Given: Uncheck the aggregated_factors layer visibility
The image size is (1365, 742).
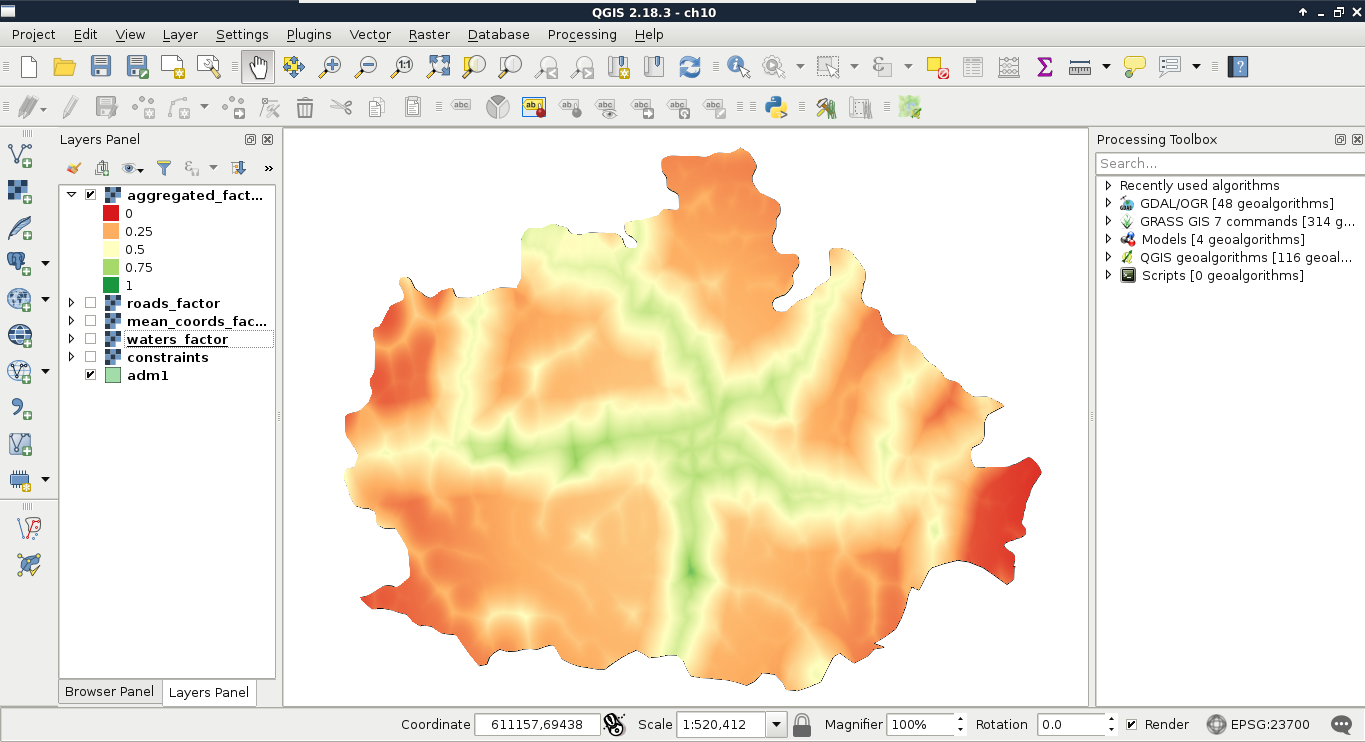Looking at the screenshot, I should tap(91, 195).
